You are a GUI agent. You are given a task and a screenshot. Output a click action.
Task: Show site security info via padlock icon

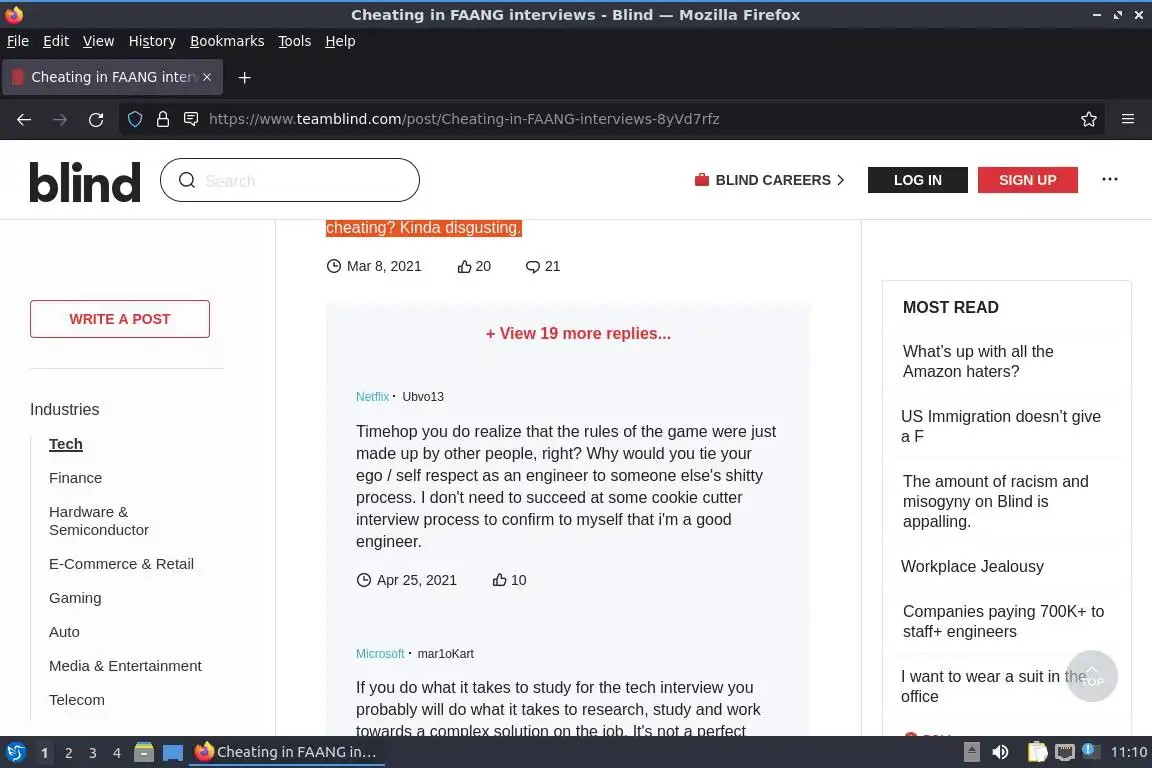pyautogui.click(x=163, y=119)
